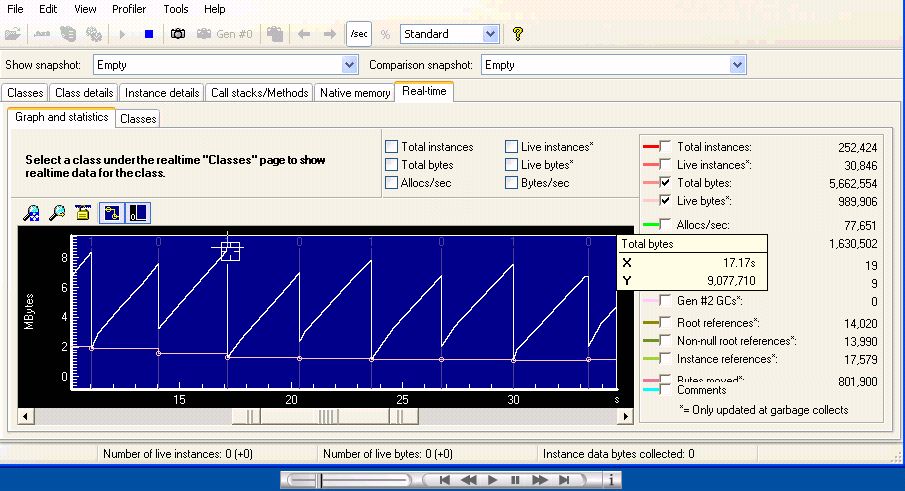Image resolution: width=905 pixels, height=491 pixels.
Task: Toggle the zero-axis graph icon
Action: (138, 213)
